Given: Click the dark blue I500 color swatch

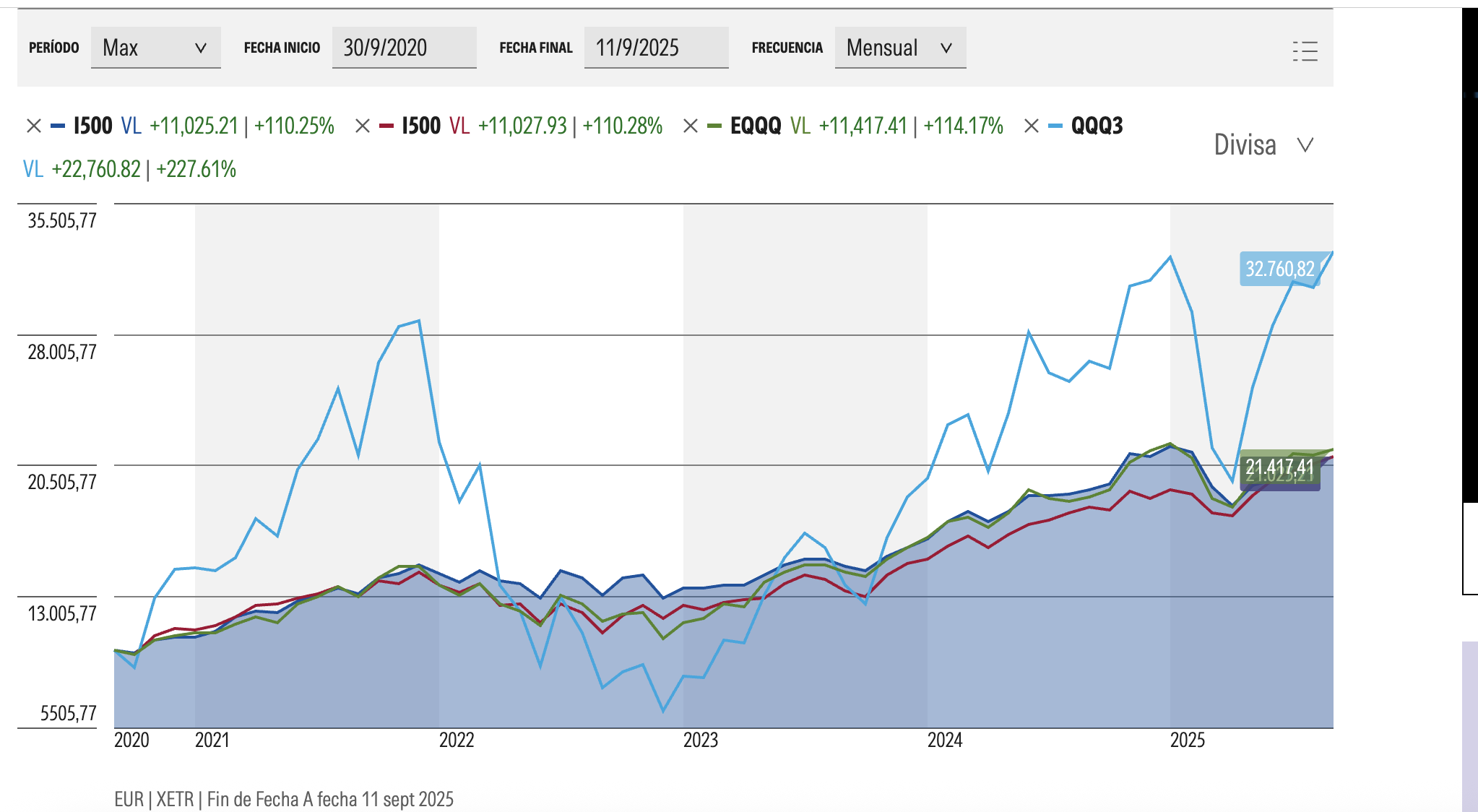Looking at the screenshot, I should (58, 126).
